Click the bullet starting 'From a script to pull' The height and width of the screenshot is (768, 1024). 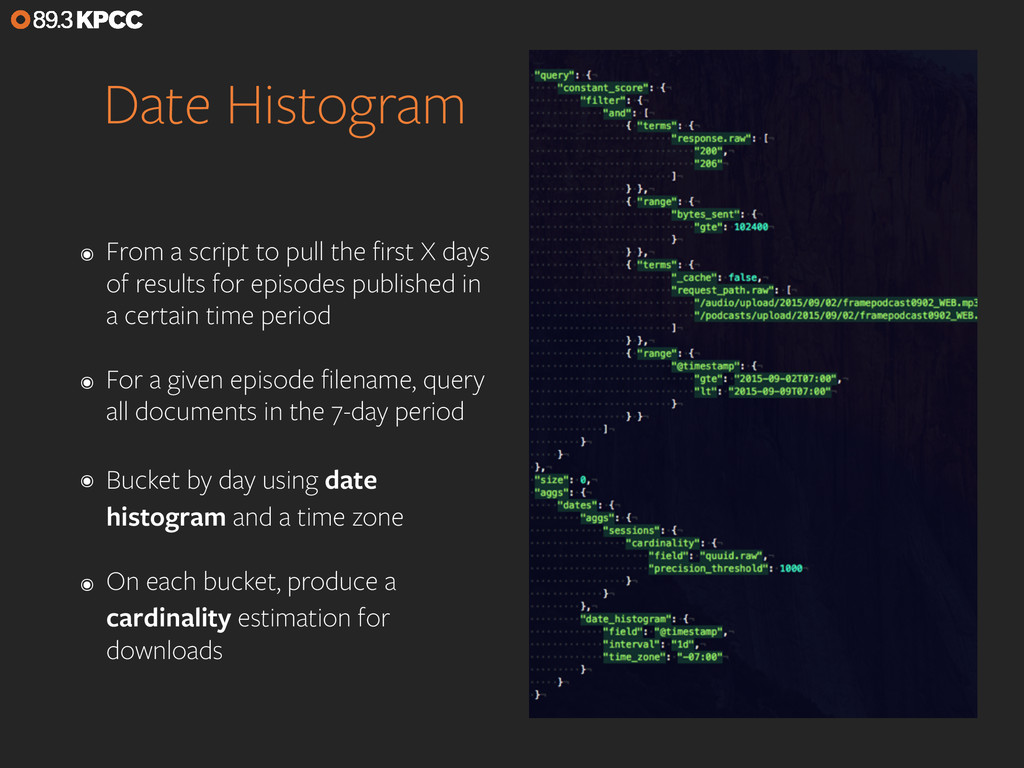point(298,283)
